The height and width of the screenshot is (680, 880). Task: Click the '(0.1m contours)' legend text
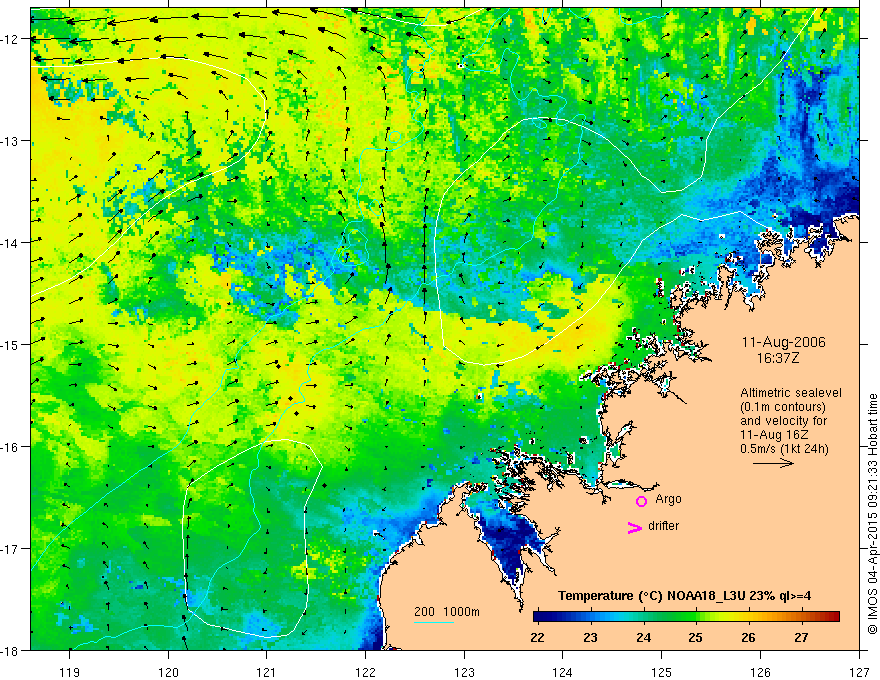(783, 407)
